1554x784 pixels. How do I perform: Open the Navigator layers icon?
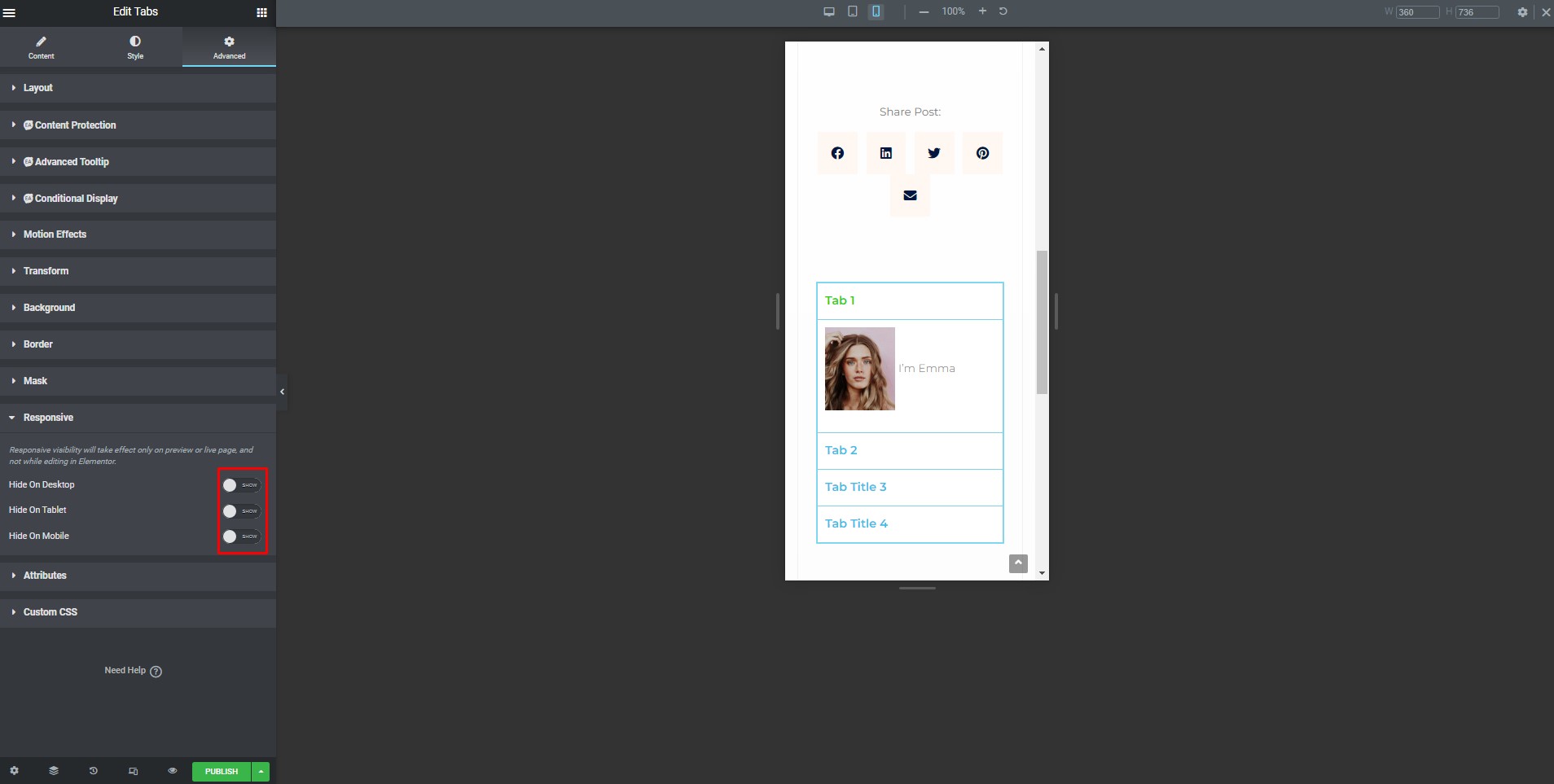pyautogui.click(x=54, y=771)
